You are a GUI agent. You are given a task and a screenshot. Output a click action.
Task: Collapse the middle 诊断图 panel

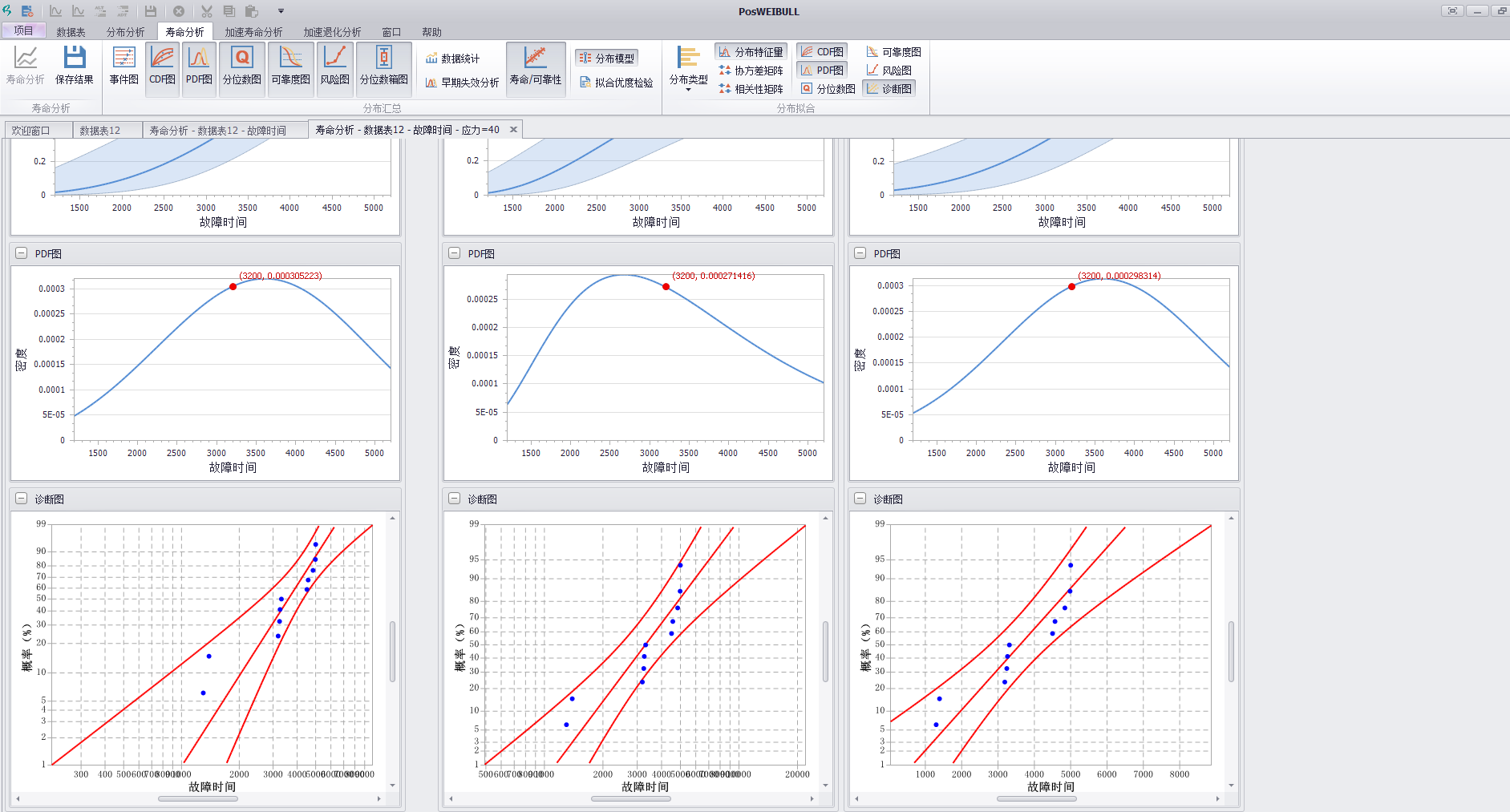[x=455, y=499]
